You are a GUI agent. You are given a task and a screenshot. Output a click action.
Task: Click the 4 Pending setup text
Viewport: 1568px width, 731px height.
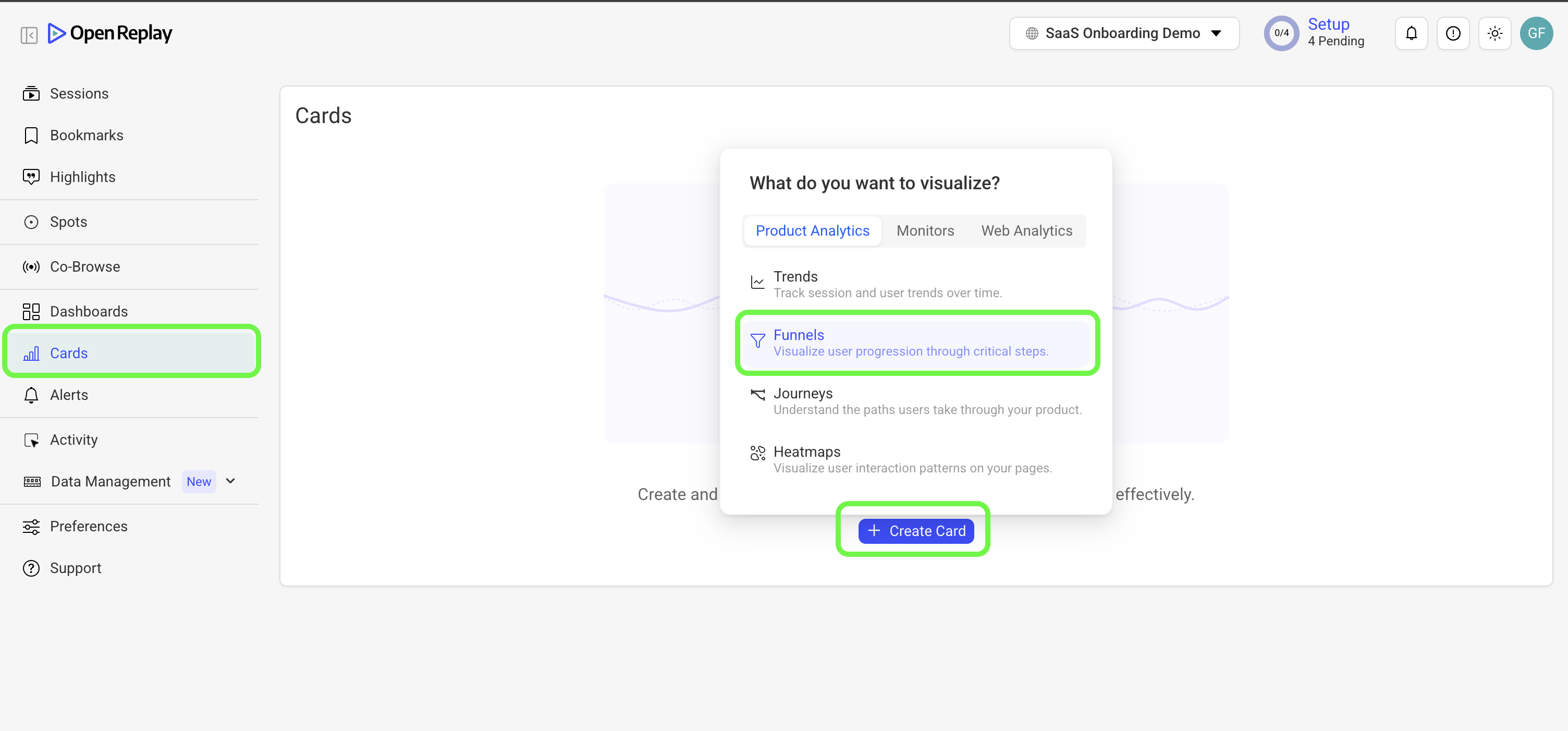click(x=1336, y=41)
